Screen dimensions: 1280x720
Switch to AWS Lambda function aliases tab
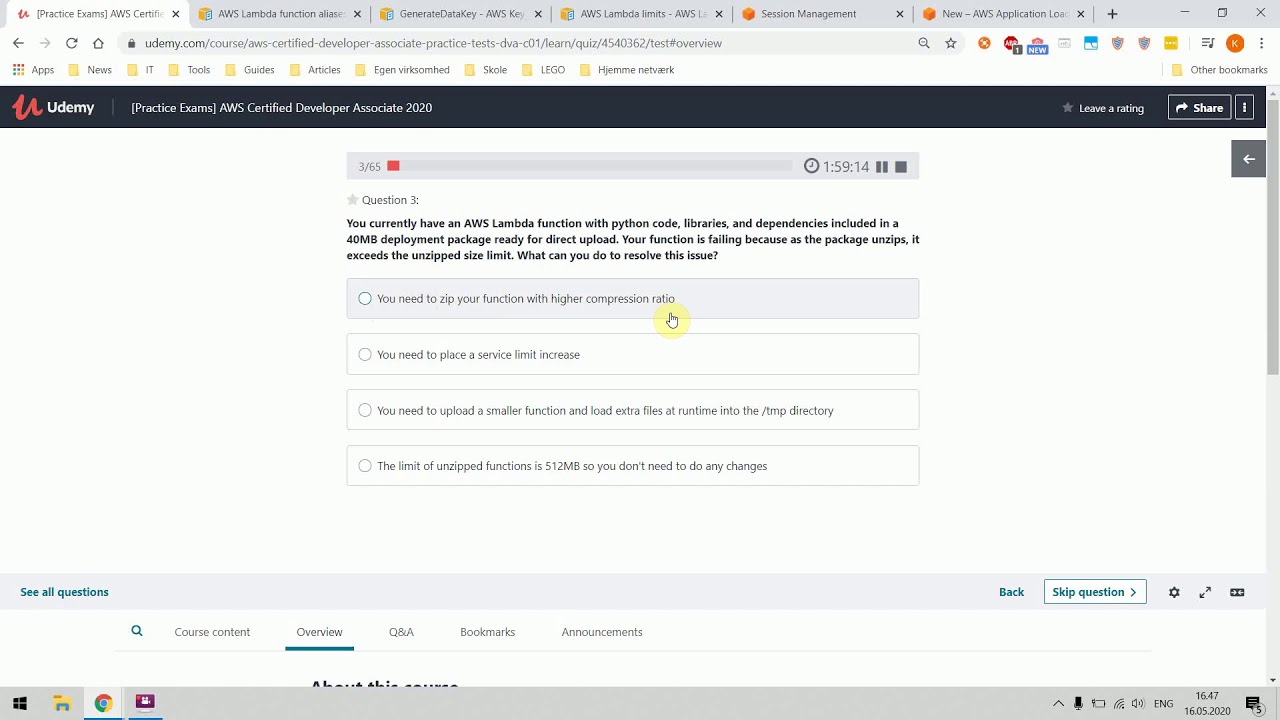[280, 14]
